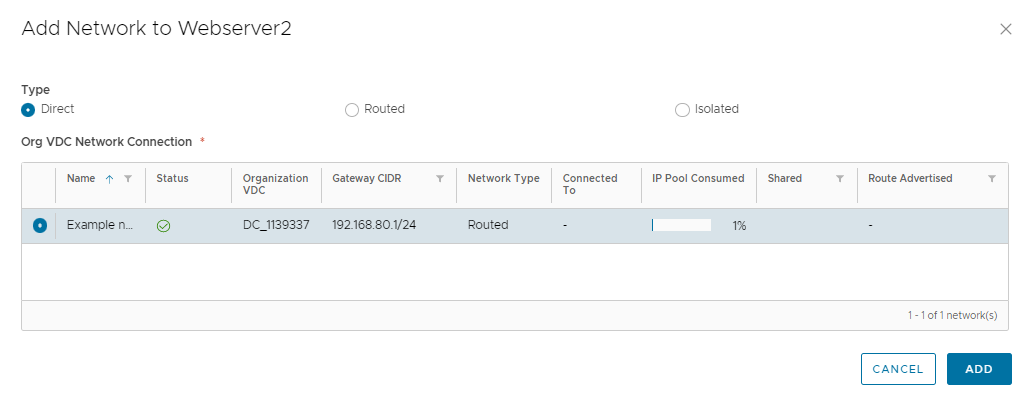This screenshot has height=404, width=1031.
Task: Click the Cancel button
Action: coord(898,369)
